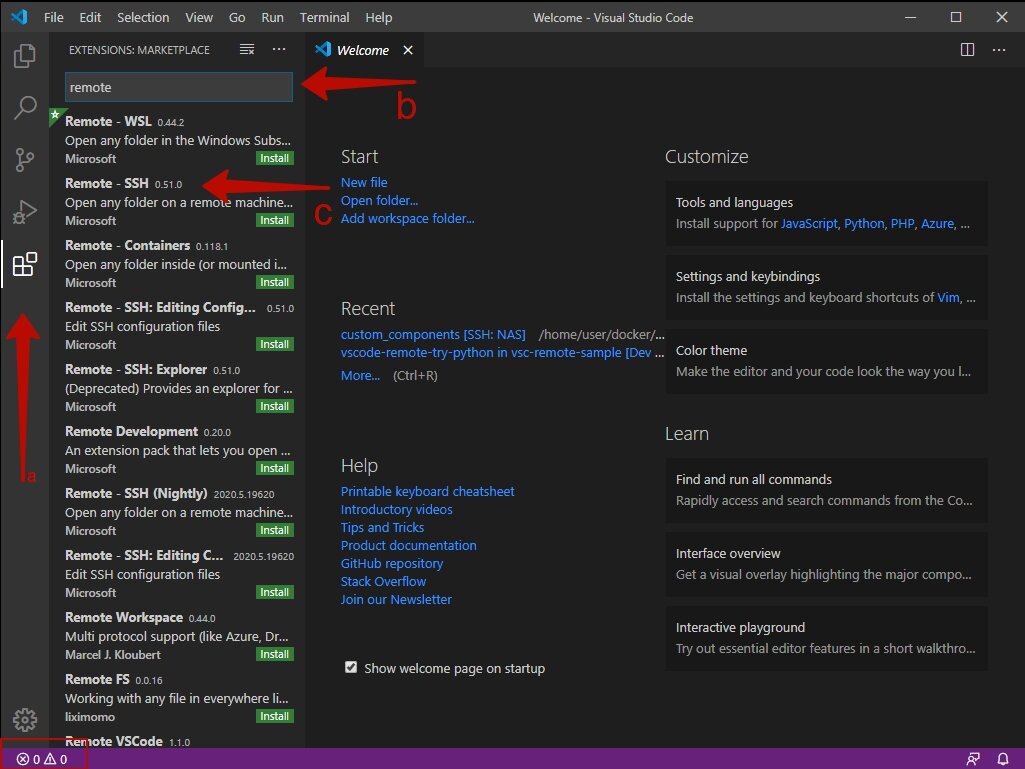1025x769 pixels.
Task: Click the VS Code logo icon
Action: pos(19,17)
